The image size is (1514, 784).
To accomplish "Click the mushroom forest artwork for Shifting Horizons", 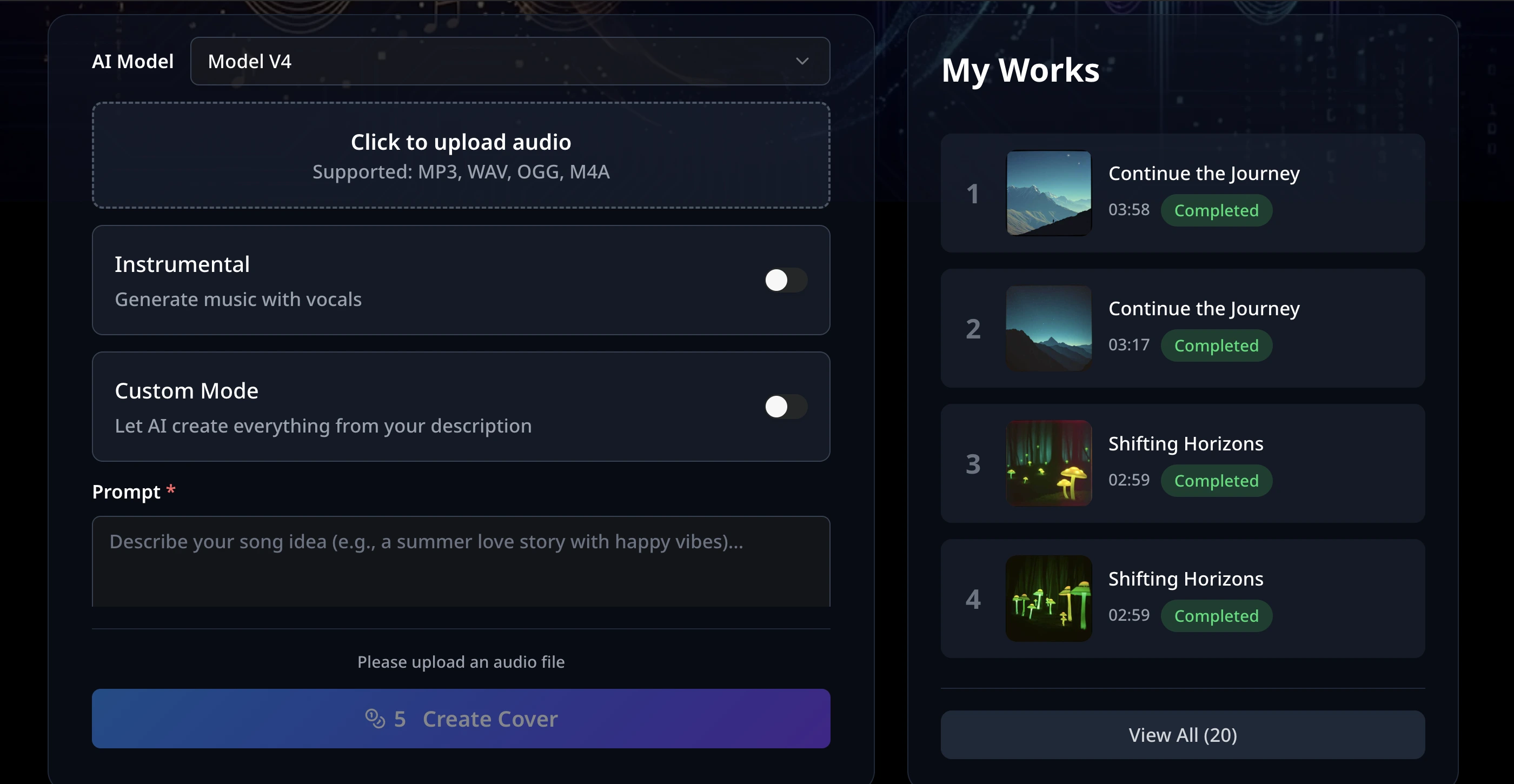I will point(1048,464).
